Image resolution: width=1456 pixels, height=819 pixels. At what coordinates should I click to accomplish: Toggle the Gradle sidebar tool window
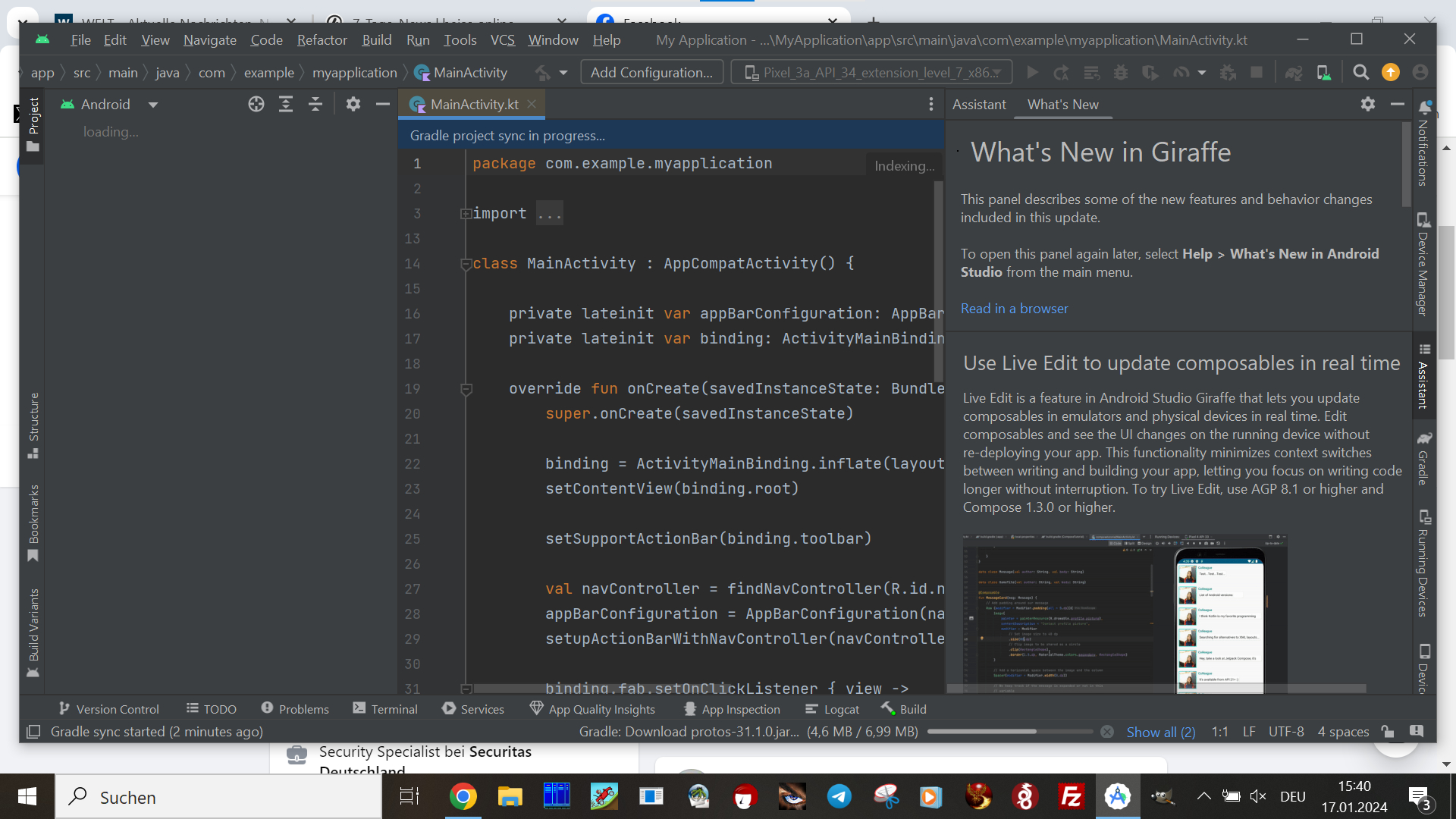(x=1423, y=460)
